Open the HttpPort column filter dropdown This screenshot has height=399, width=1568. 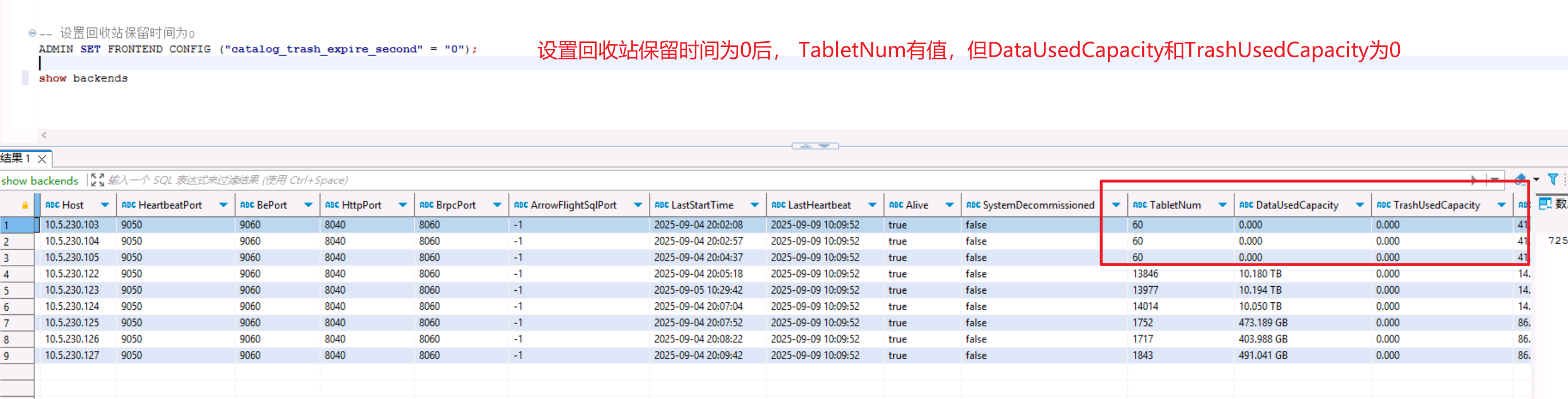click(x=402, y=206)
